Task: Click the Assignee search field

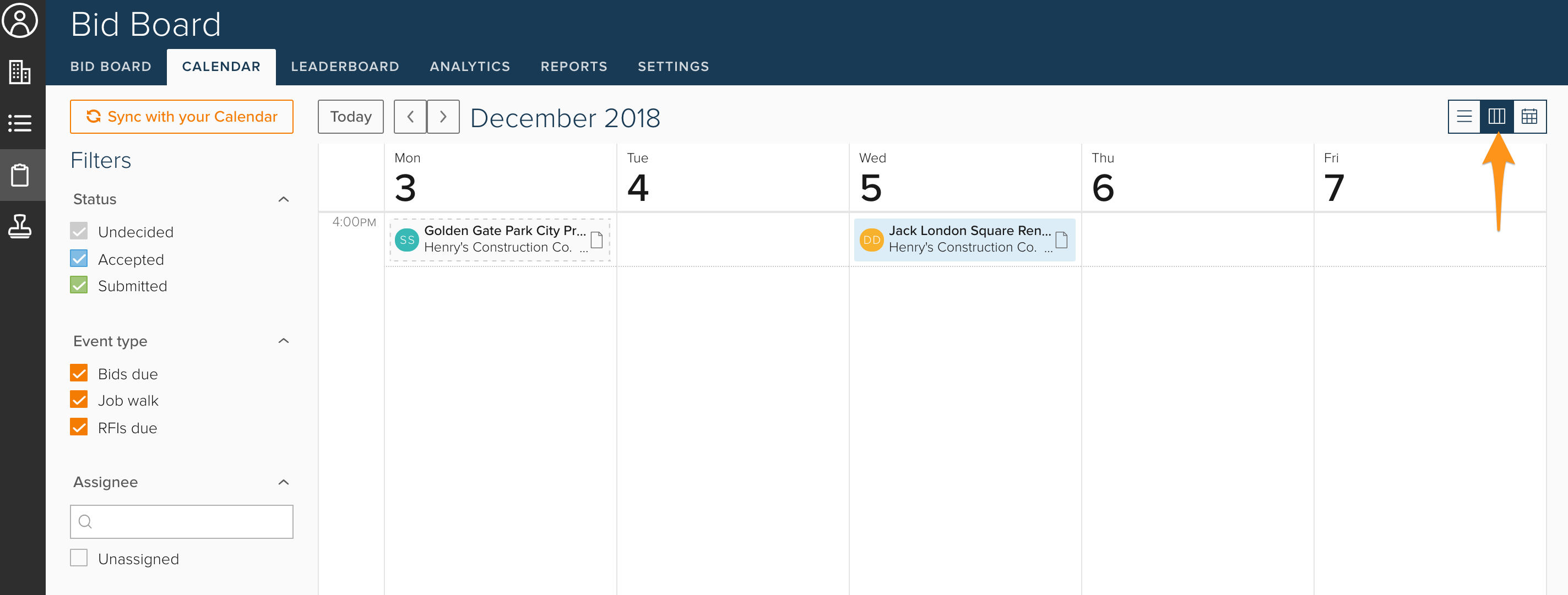Action: (189, 521)
